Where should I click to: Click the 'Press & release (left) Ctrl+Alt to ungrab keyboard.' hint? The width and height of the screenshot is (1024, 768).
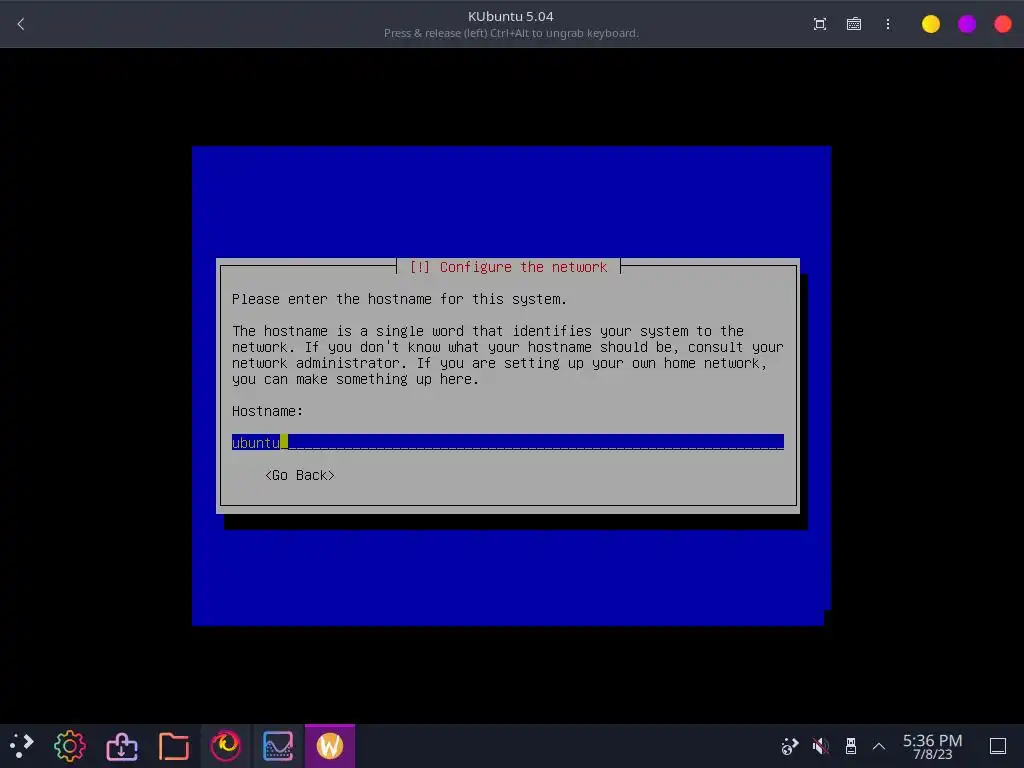511,33
